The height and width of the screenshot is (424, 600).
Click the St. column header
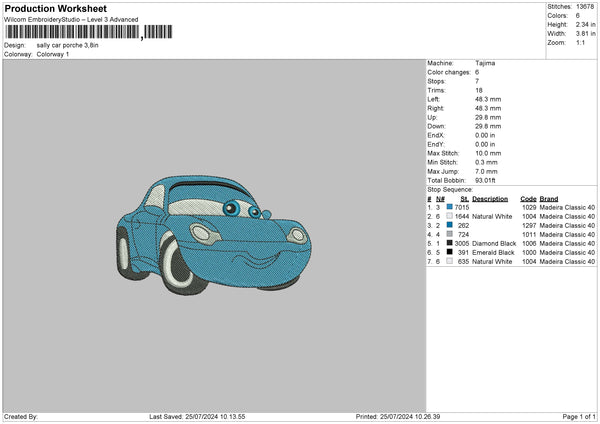coord(465,197)
